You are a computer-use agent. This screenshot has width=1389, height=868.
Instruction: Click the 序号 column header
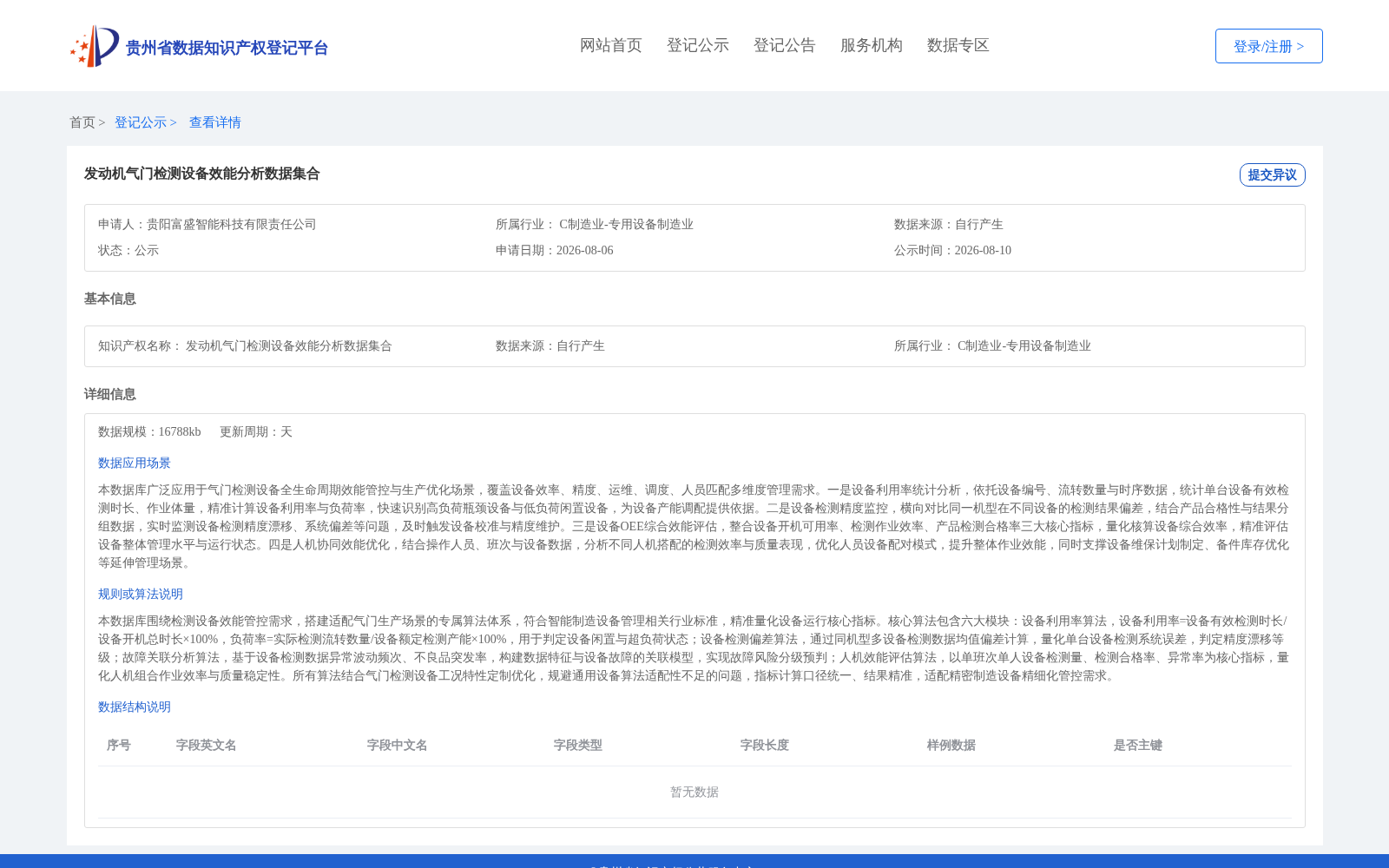tap(119, 745)
